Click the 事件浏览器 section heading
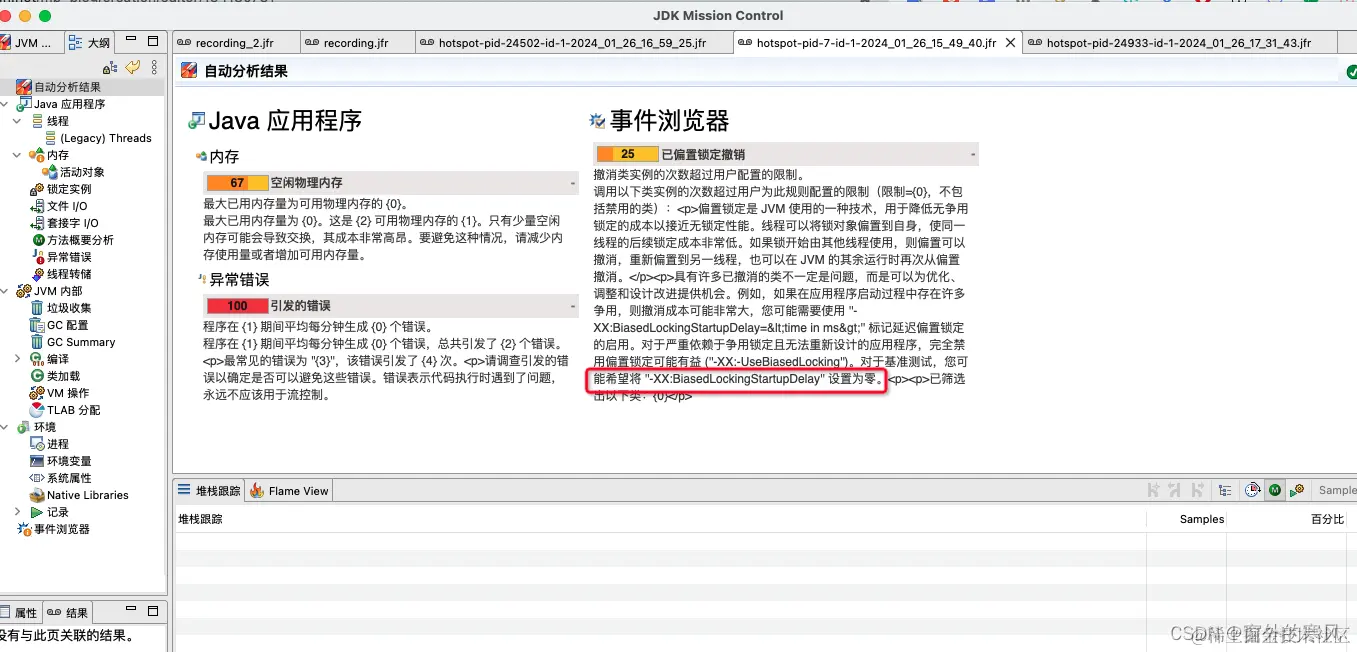This screenshot has width=1357, height=652. [x=670, y=121]
